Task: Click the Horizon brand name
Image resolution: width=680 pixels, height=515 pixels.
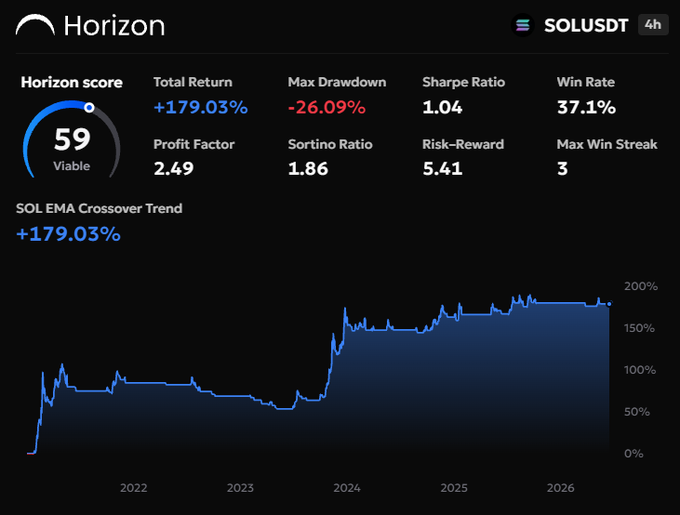Action: 114,26
